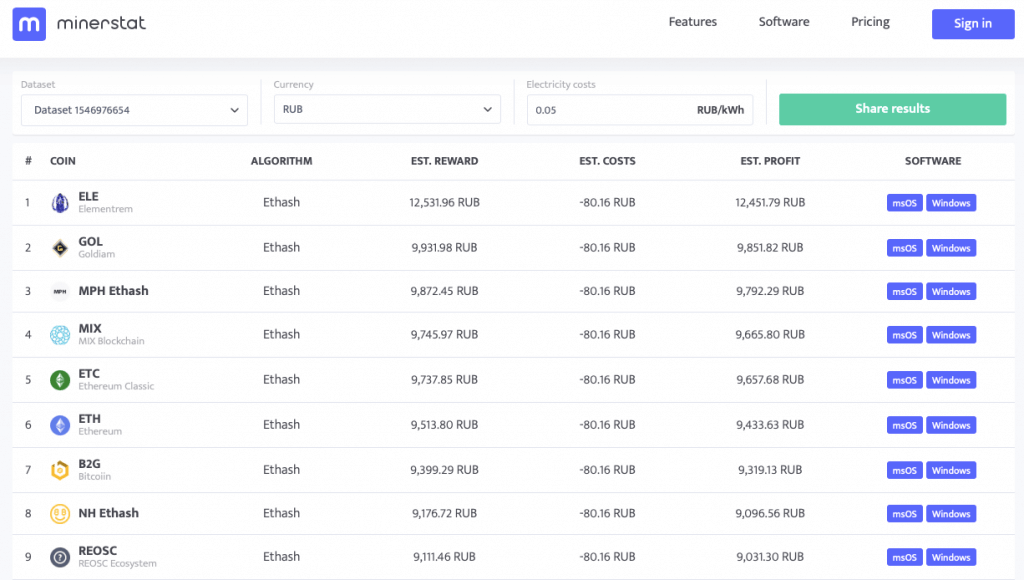Open the Pricing page
The image size is (1024, 580).
870,21
